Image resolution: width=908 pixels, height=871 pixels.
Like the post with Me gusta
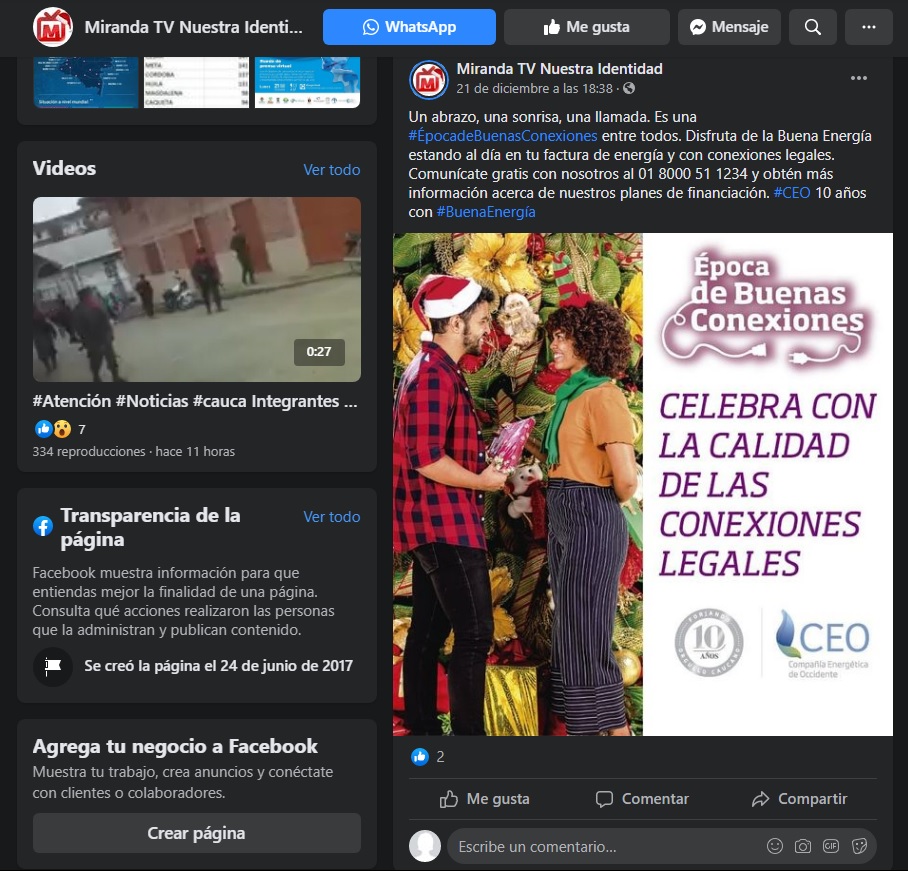tap(485, 799)
